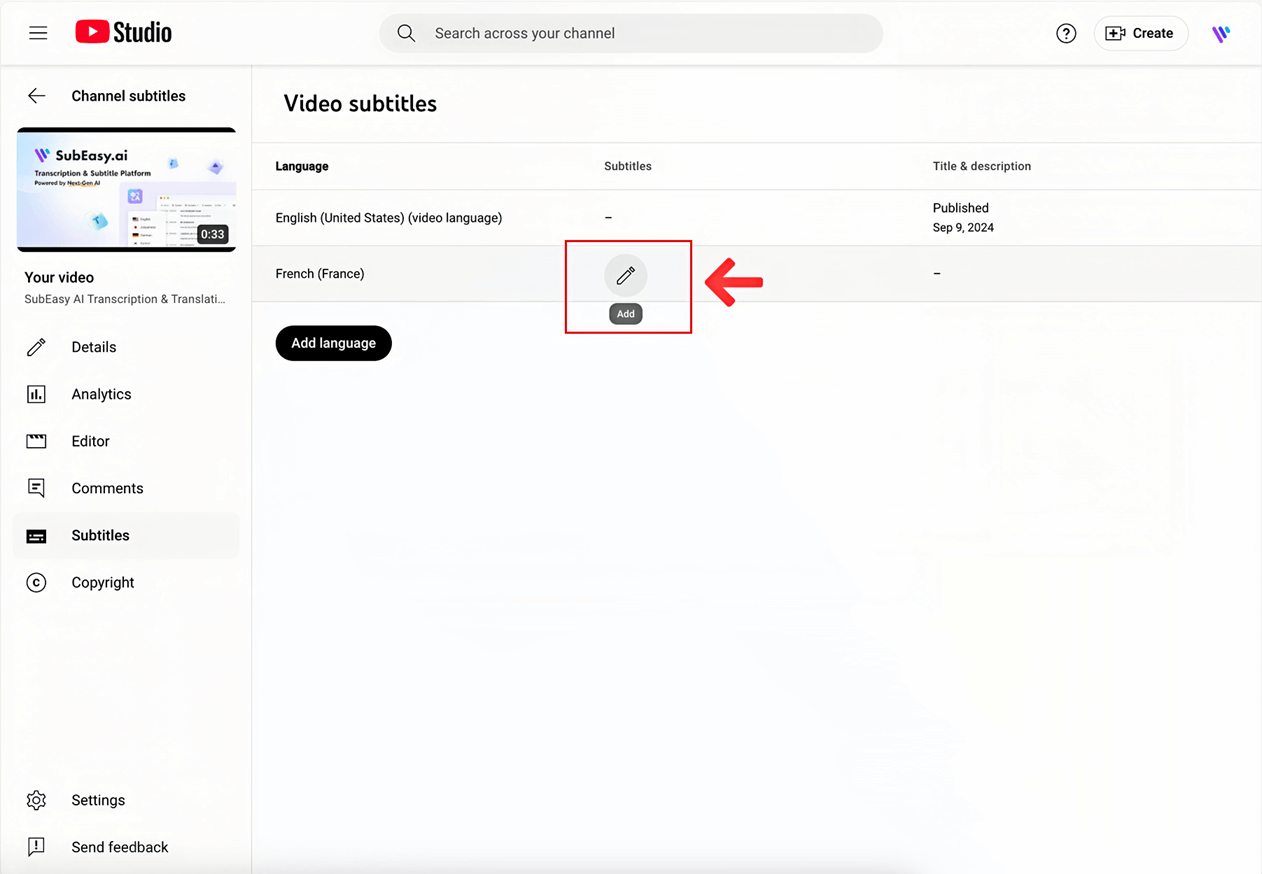Open Settings in the sidebar
Image resolution: width=1262 pixels, height=874 pixels.
tap(126, 800)
